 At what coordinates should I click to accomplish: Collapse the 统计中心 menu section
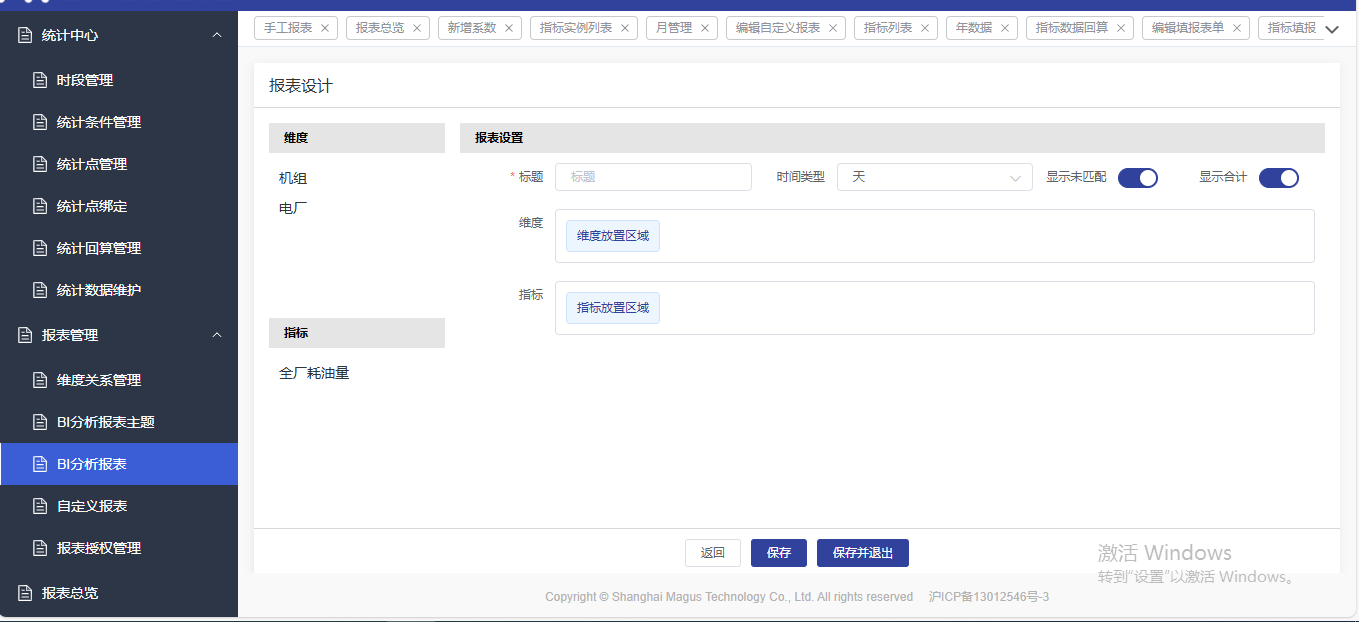tap(217, 35)
